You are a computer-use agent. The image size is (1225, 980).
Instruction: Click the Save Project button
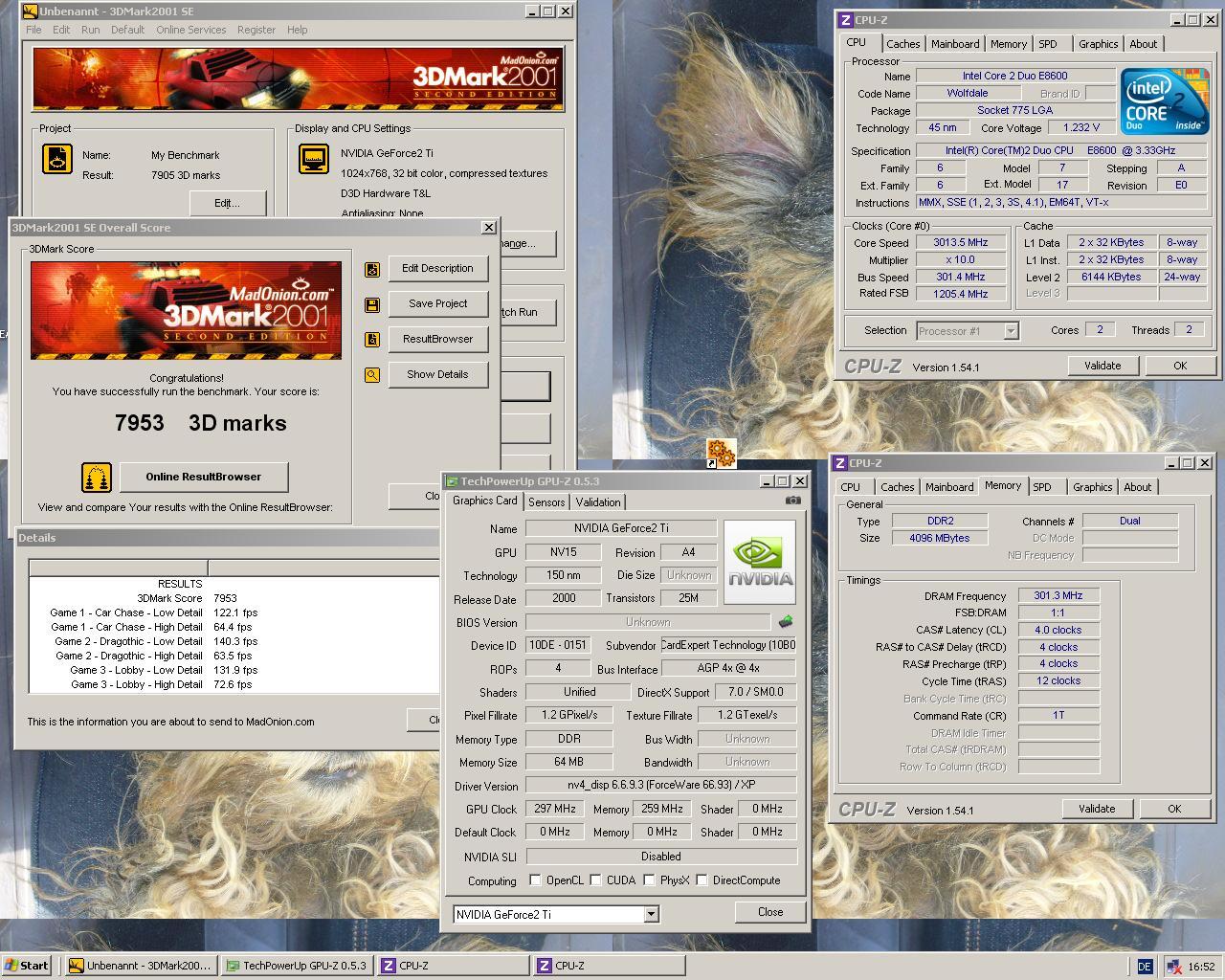coord(437,303)
